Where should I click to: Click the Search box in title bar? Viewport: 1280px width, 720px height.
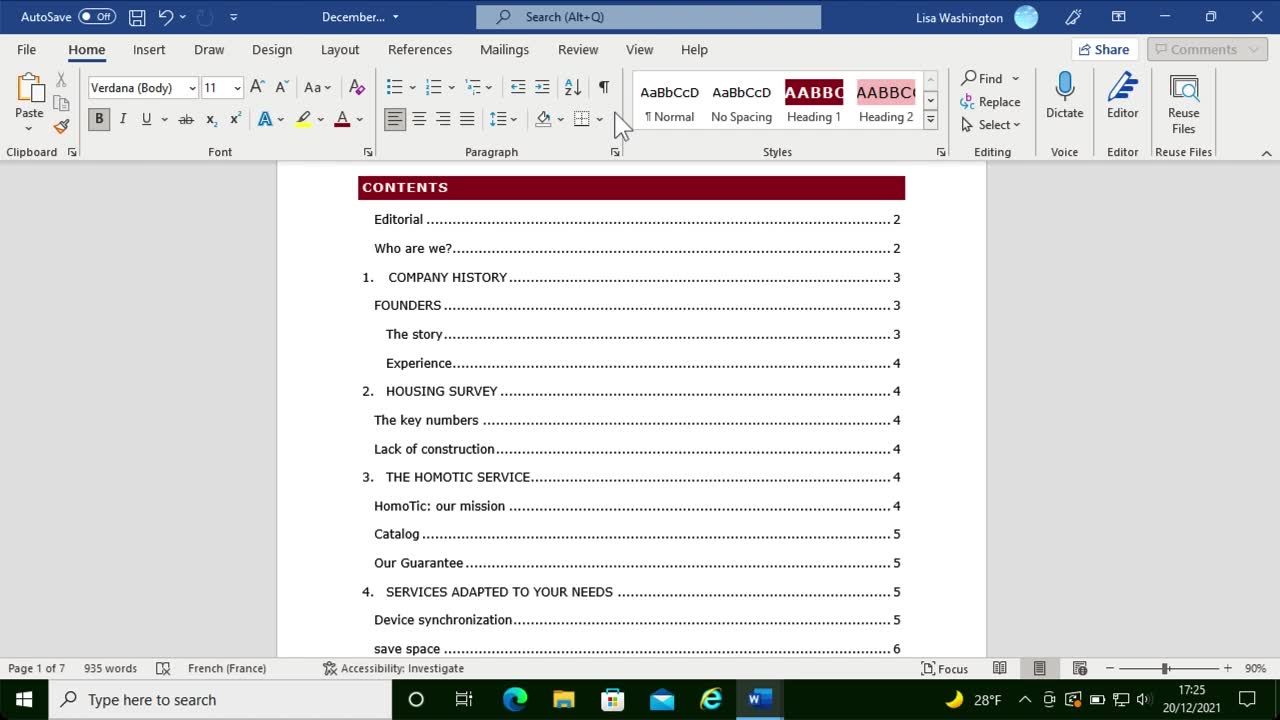coord(648,17)
